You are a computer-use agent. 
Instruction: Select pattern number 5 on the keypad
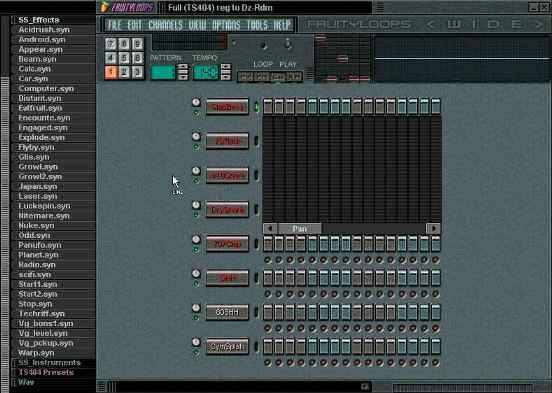(124, 58)
